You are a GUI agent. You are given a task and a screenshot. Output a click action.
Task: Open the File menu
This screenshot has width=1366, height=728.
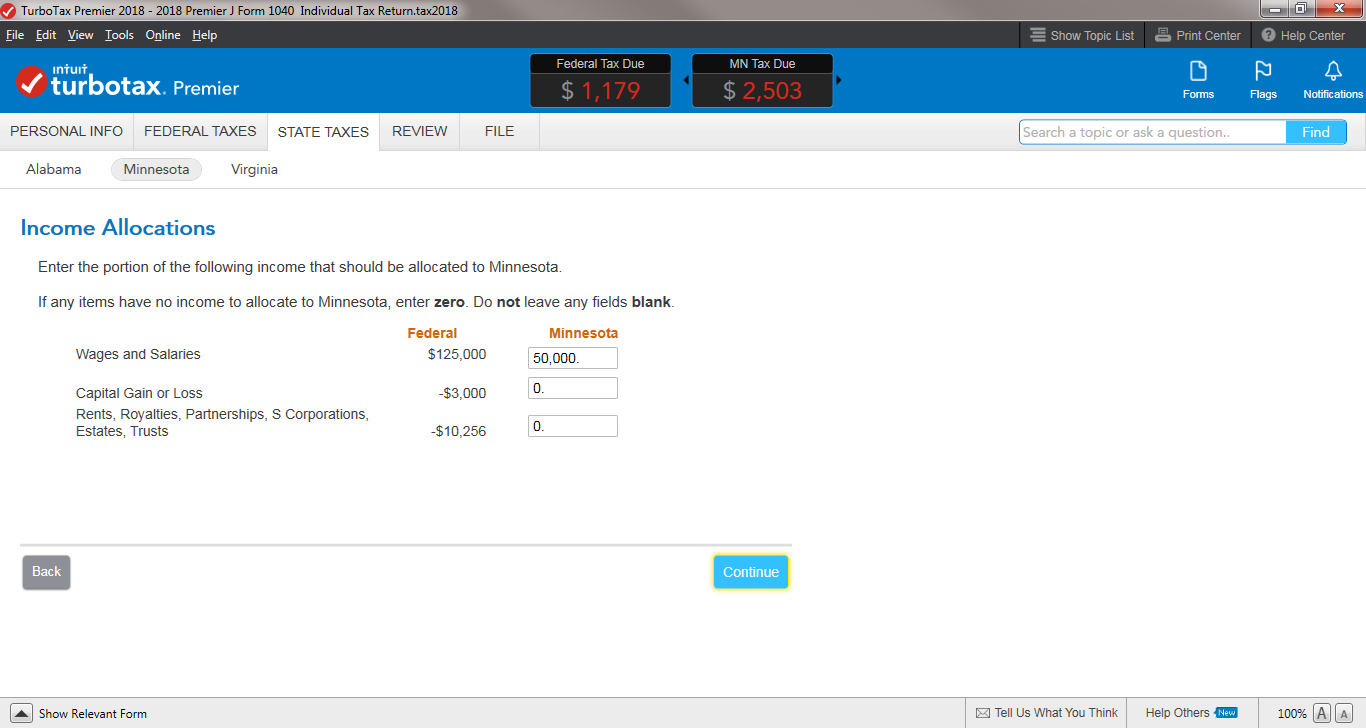pos(14,35)
